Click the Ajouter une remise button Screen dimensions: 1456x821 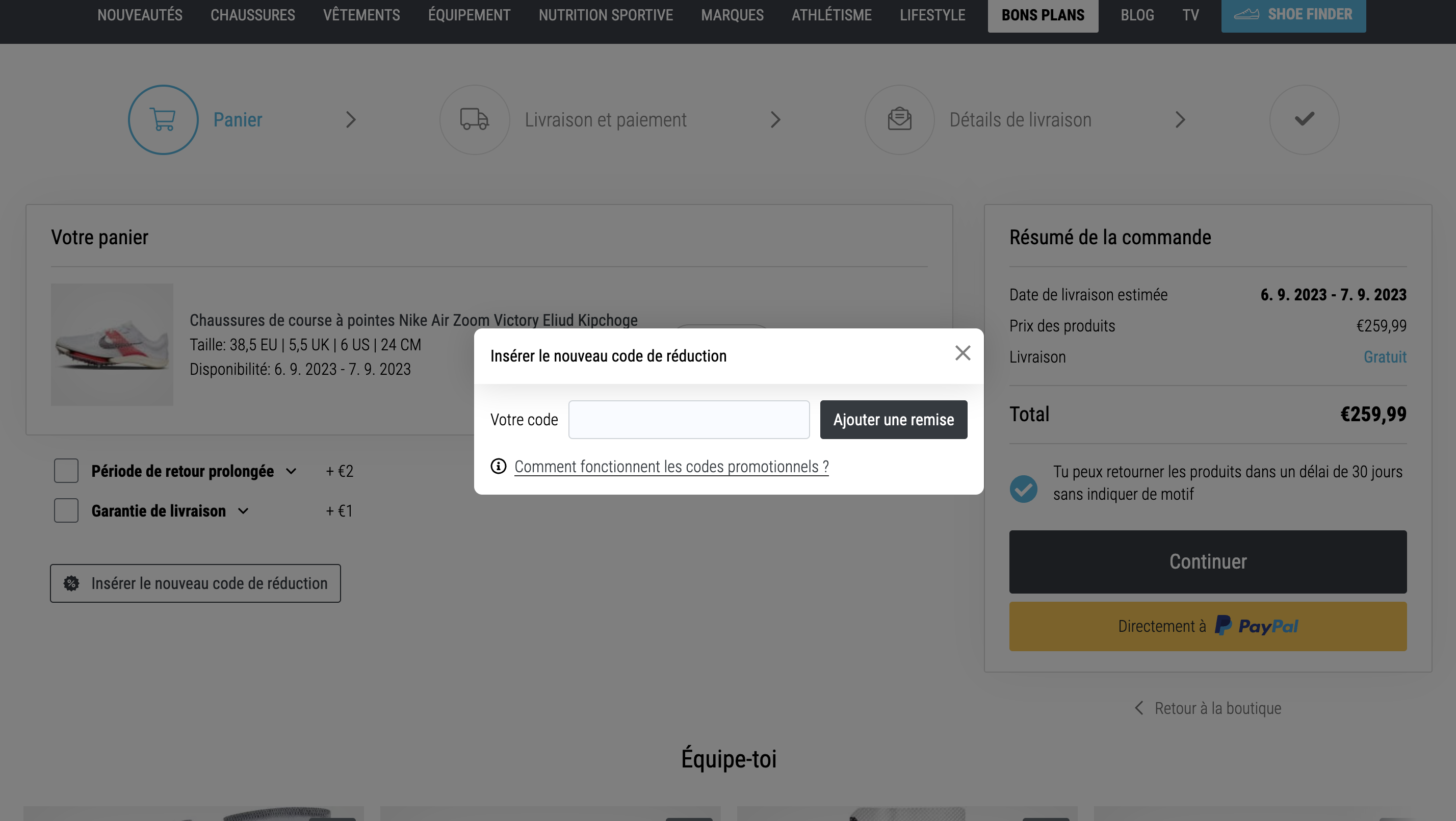tap(894, 420)
